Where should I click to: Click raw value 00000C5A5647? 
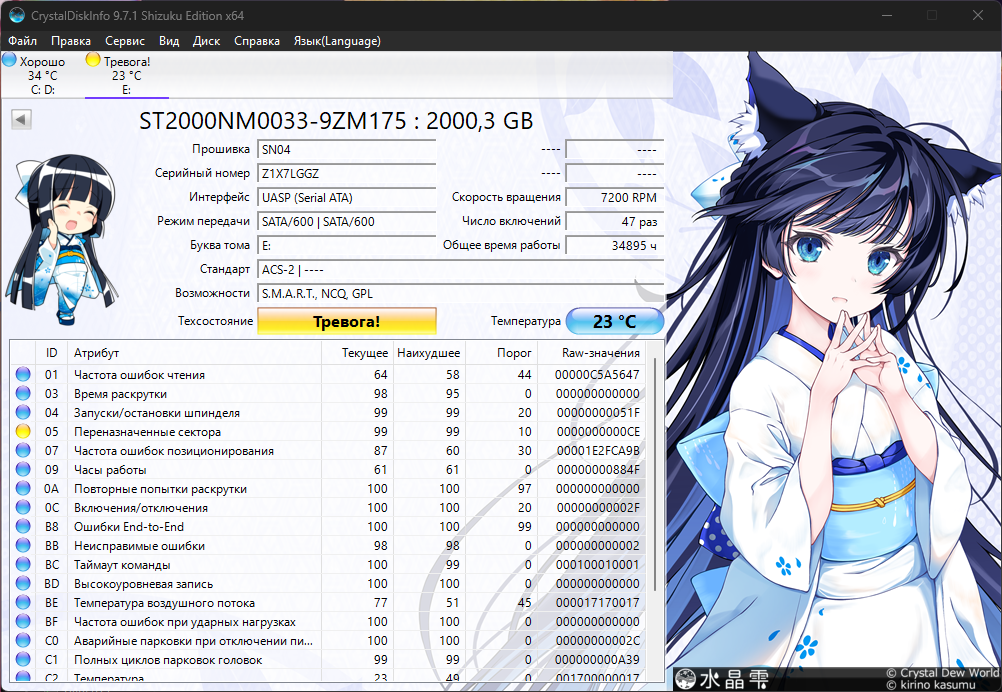(x=597, y=375)
